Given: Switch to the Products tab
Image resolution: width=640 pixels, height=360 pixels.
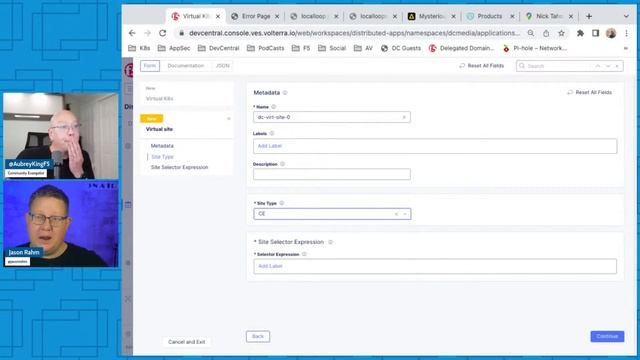Looking at the screenshot, I should pos(490,16).
